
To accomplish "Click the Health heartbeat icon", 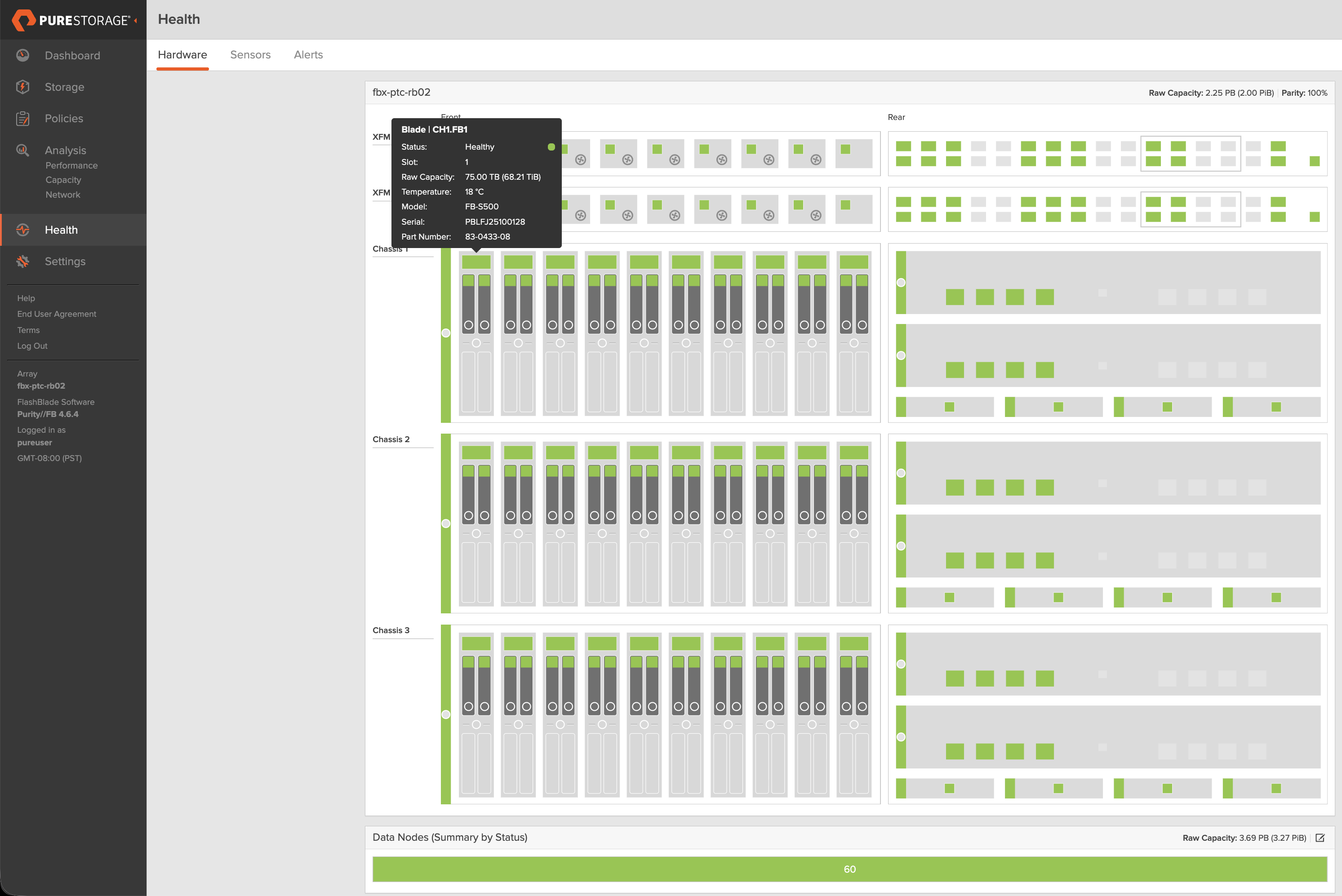I will pos(23,230).
